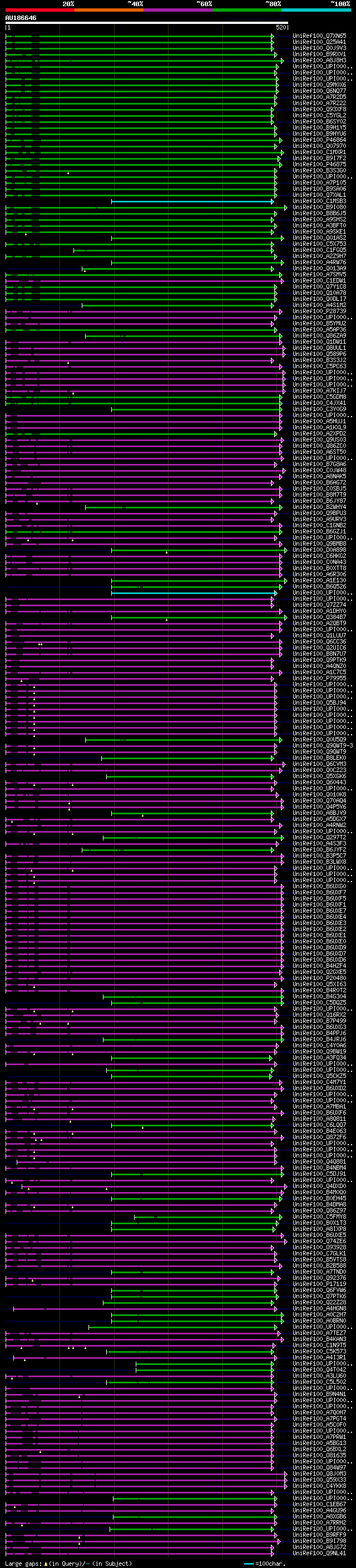The height and width of the screenshot is (1568, 356).
Task: Click the cyan ~100% identity legend segment
Action: (x=316, y=10)
